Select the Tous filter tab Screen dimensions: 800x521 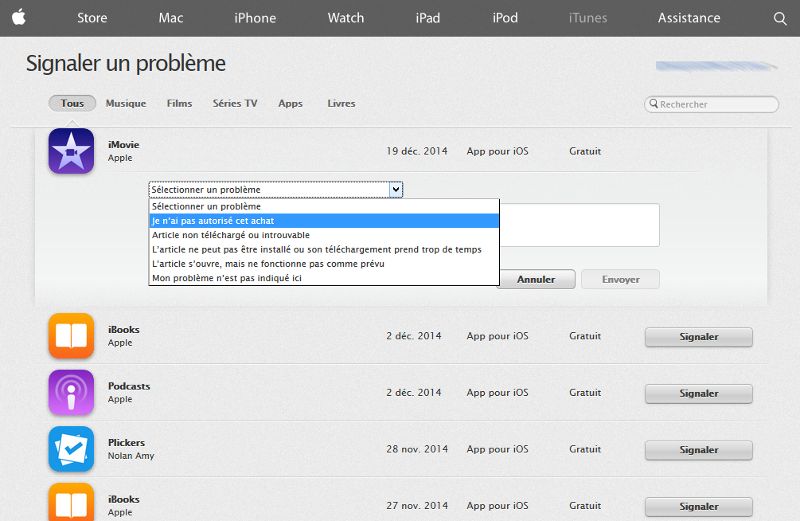click(72, 103)
